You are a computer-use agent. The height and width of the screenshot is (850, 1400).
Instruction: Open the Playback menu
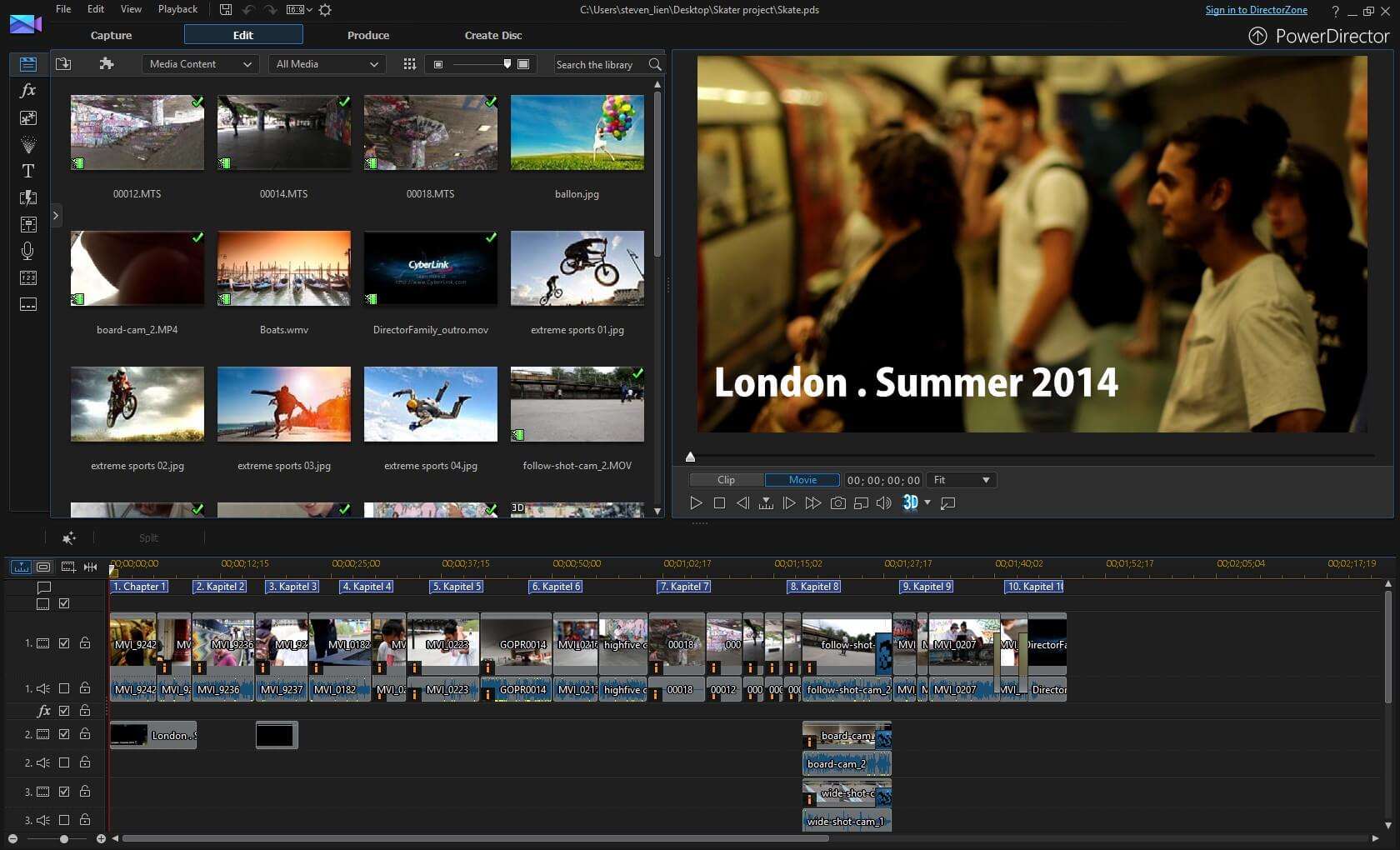pos(177,9)
